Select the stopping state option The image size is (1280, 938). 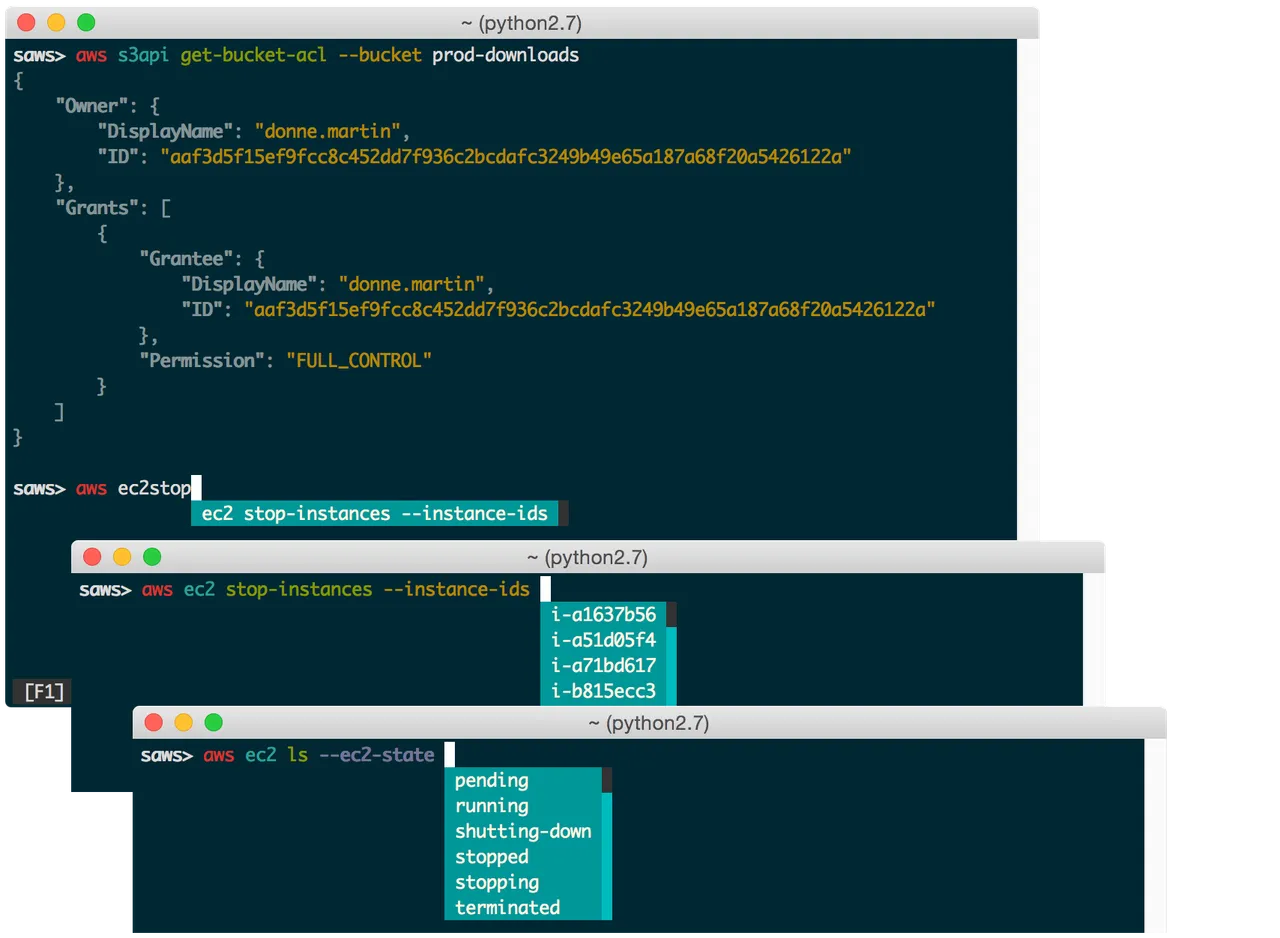(x=522, y=882)
